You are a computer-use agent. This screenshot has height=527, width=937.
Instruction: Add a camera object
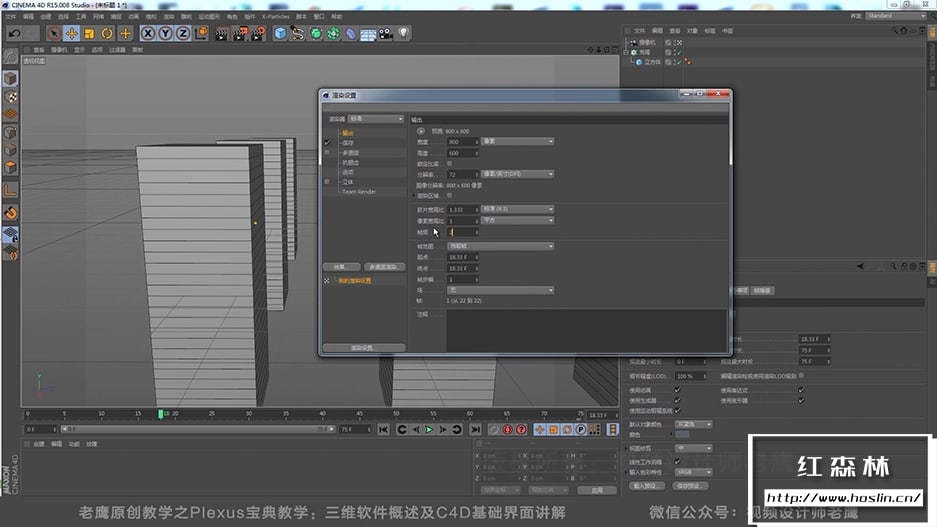click(386, 33)
